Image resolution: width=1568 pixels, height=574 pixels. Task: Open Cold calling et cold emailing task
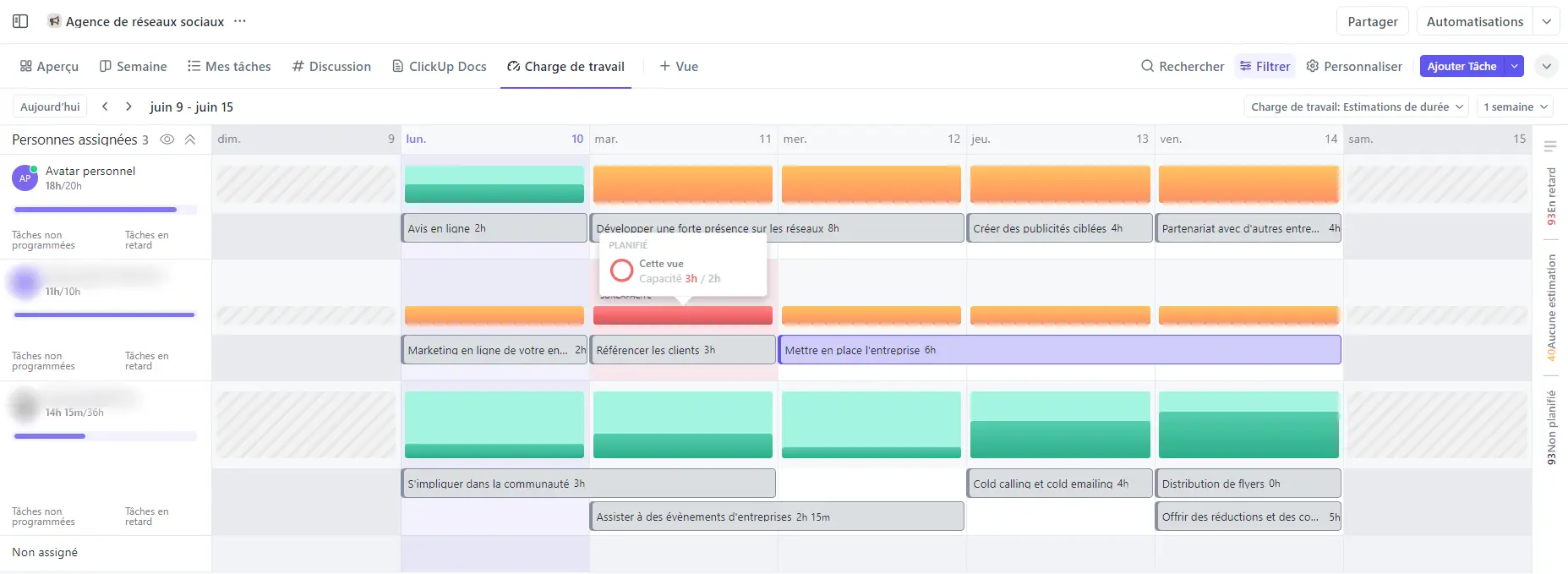point(1060,484)
